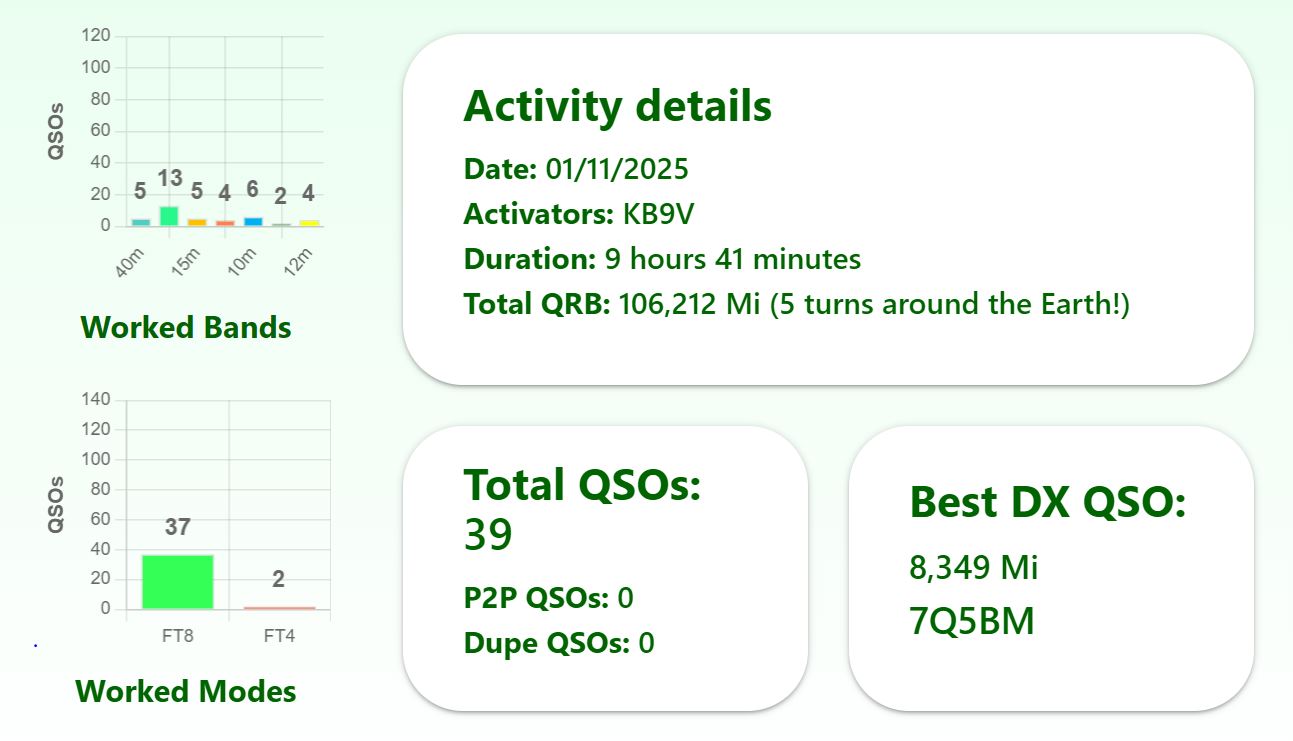Select the blue 10m bar labeled 6

[253, 221]
